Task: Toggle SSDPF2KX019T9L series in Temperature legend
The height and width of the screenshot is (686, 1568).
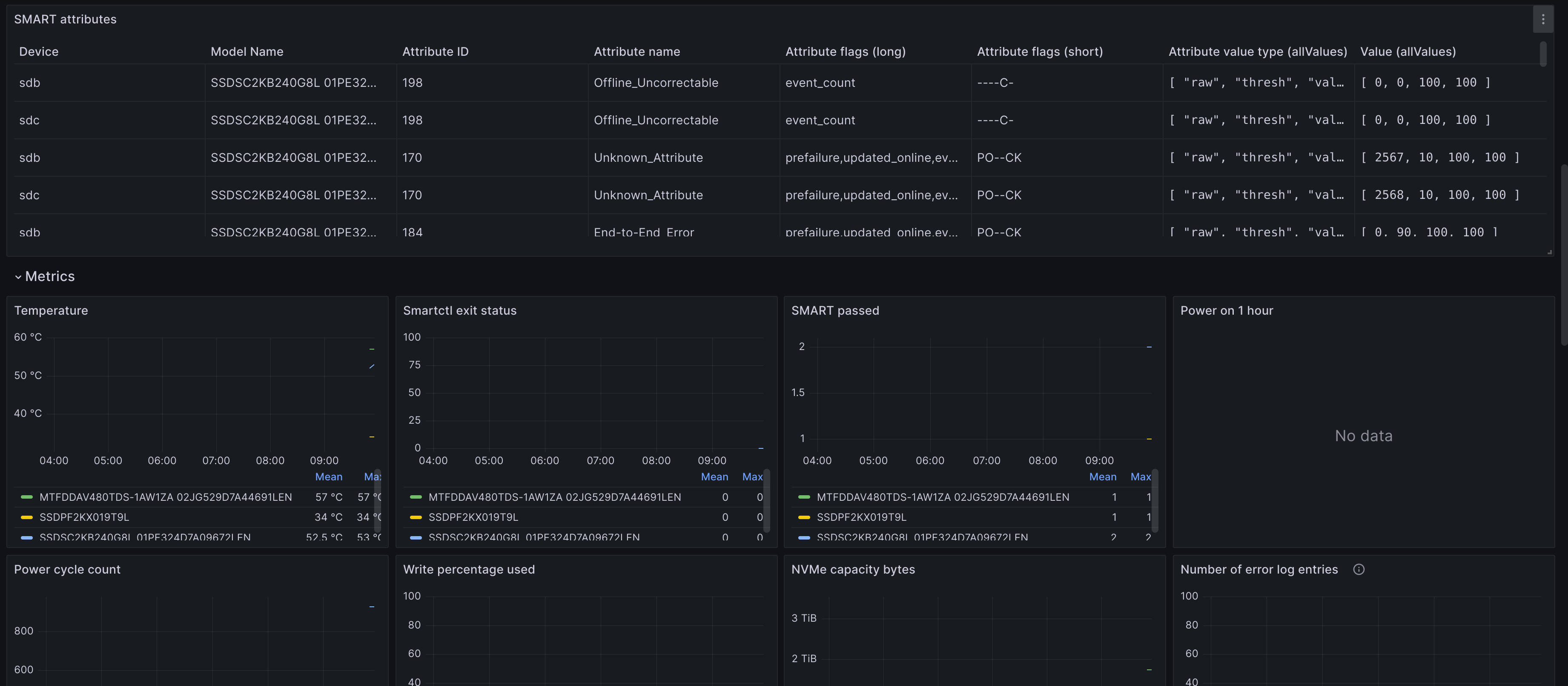Action: click(84, 517)
